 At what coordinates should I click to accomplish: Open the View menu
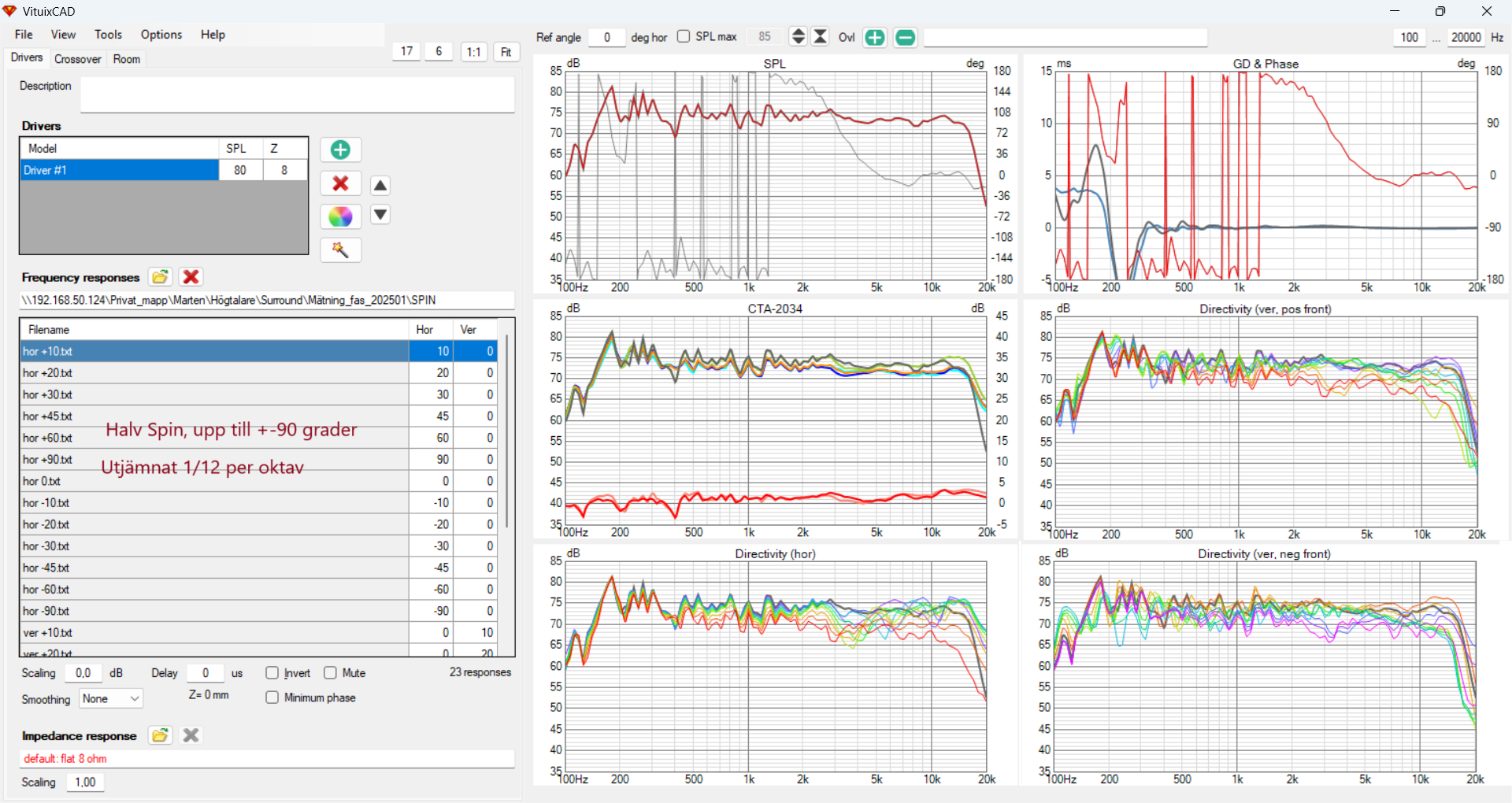click(x=63, y=35)
